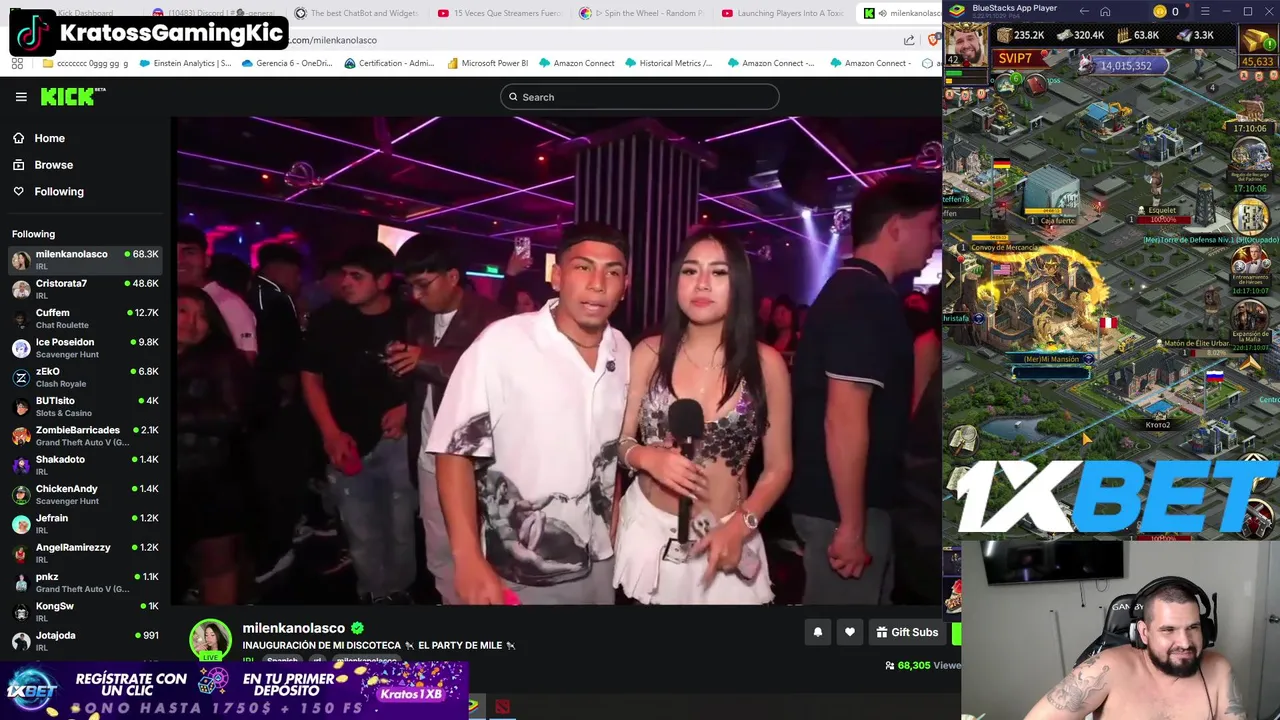Open milenkanolasco streamer avatar
The image size is (1280, 720).
[x=211, y=640]
